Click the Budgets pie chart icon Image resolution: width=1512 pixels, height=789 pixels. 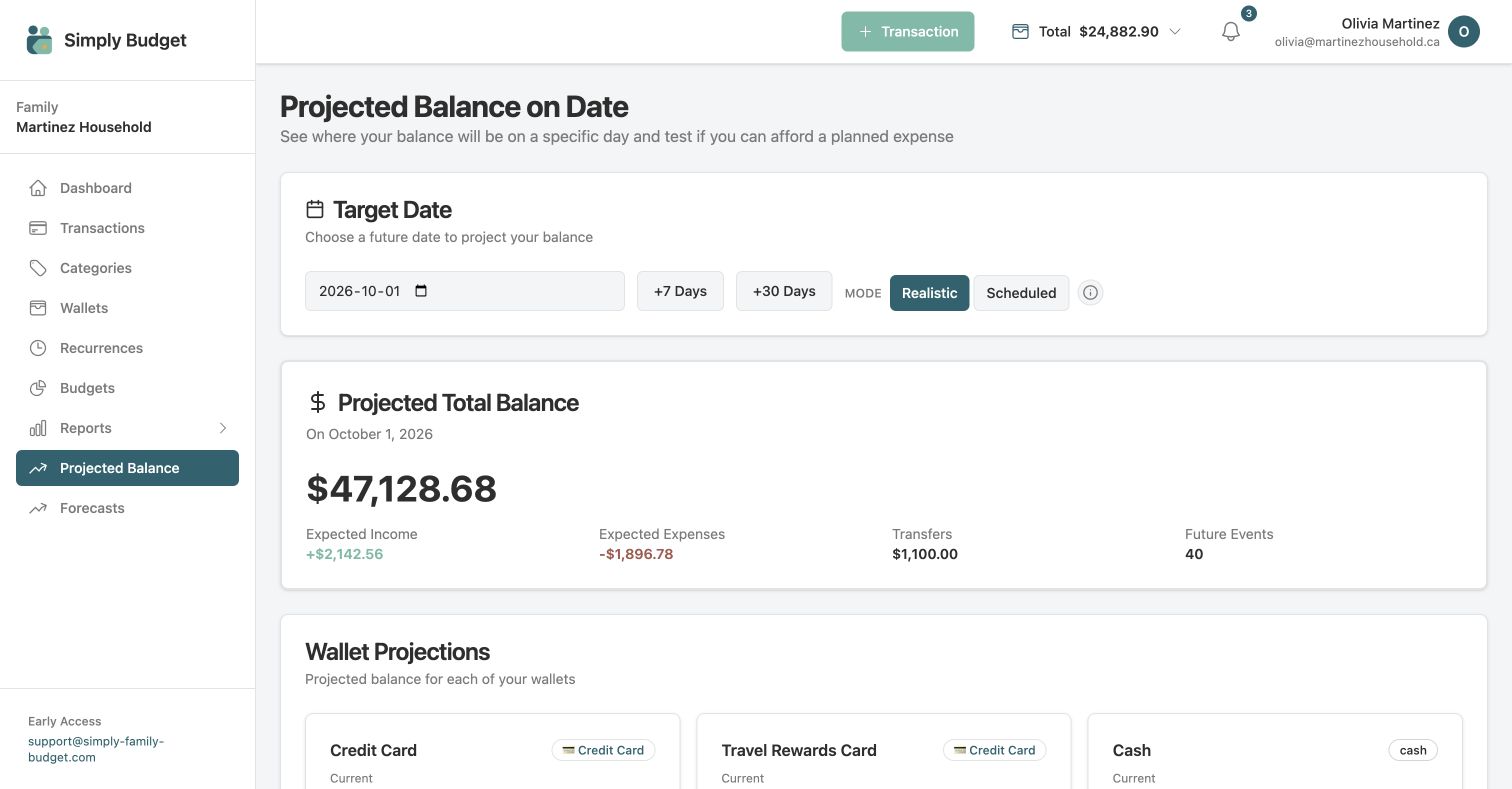click(x=38, y=388)
